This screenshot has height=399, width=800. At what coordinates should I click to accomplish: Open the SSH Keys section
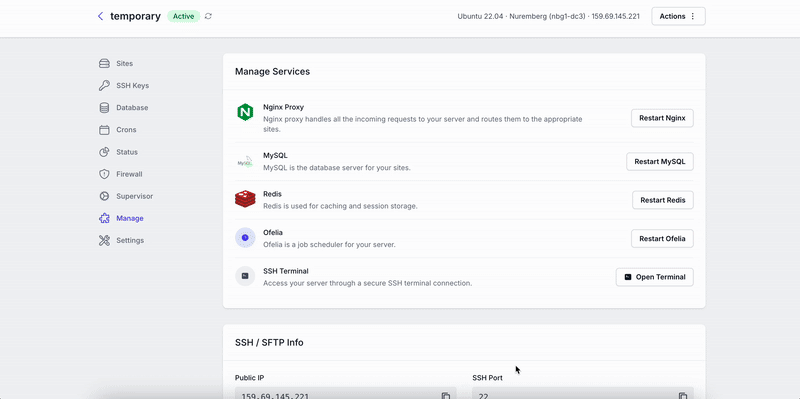(133, 86)
